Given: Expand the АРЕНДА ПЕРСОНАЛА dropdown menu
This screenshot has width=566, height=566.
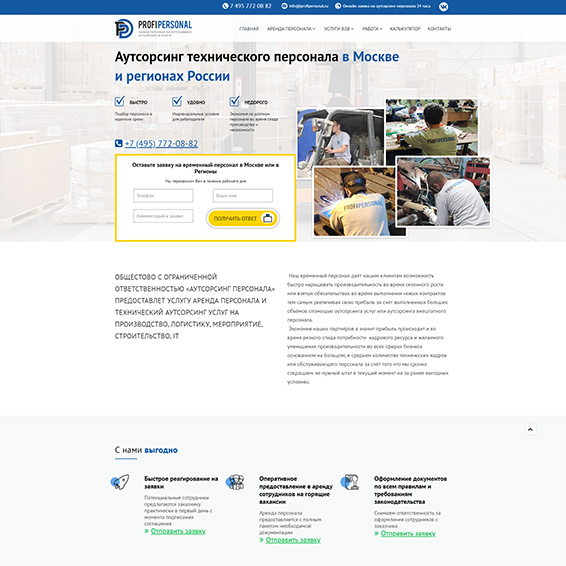Looking at the screenshot, I should tap(291, 29).
